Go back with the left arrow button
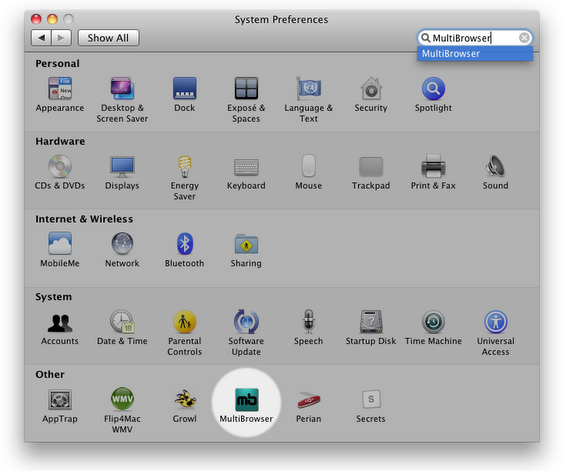 click(42, 38)
